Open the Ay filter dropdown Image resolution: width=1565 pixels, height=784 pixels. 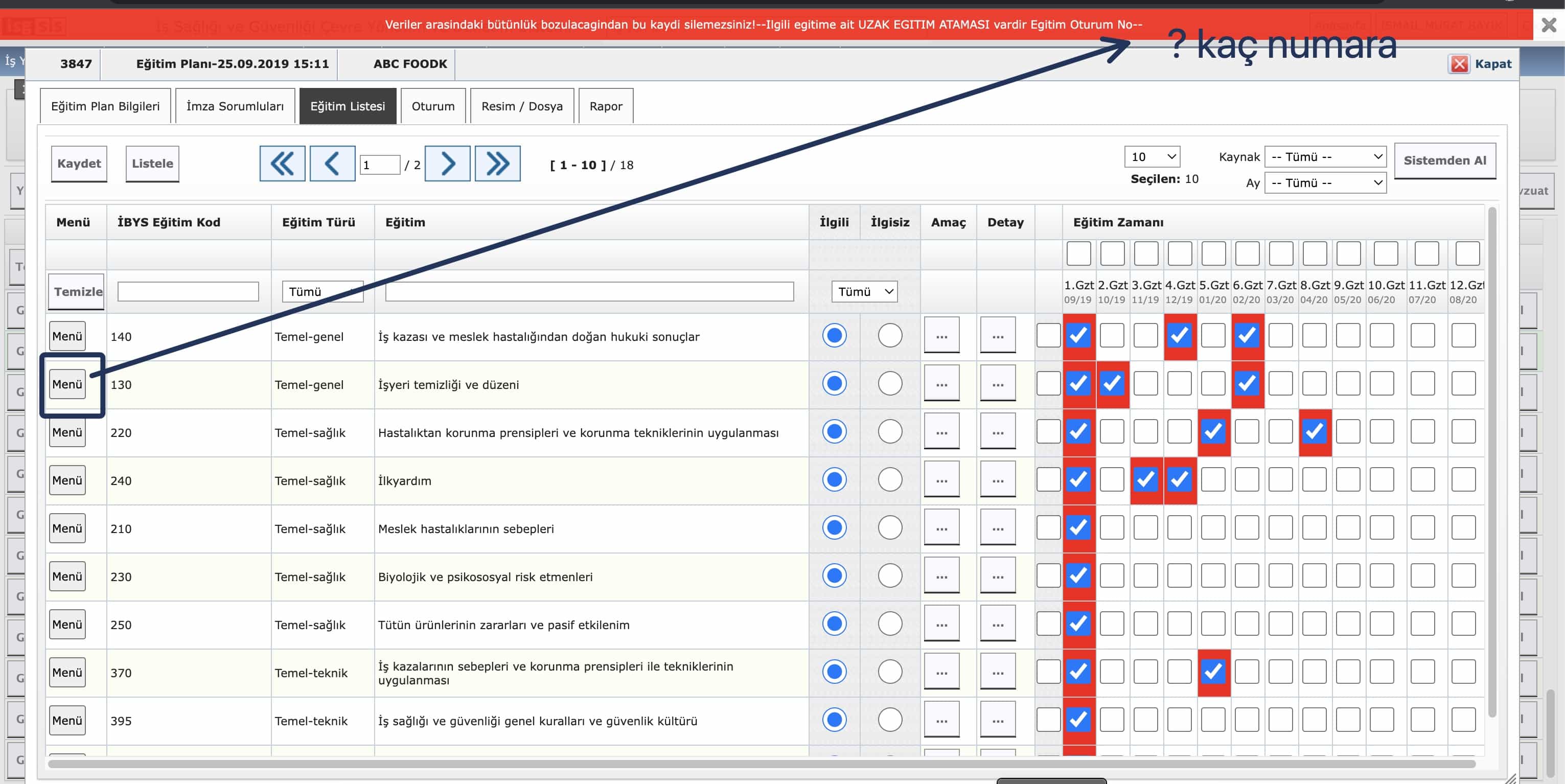[x=1325, y=183]
